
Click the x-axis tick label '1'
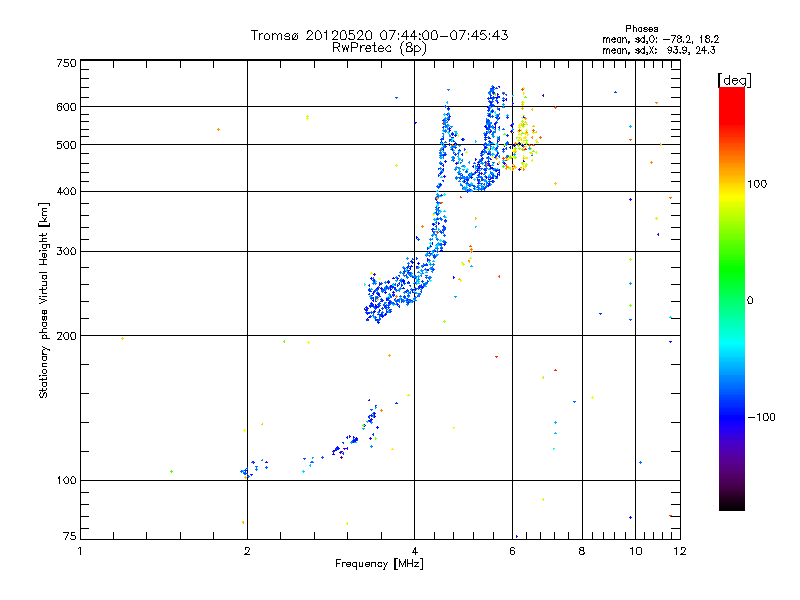click(80, 551)
